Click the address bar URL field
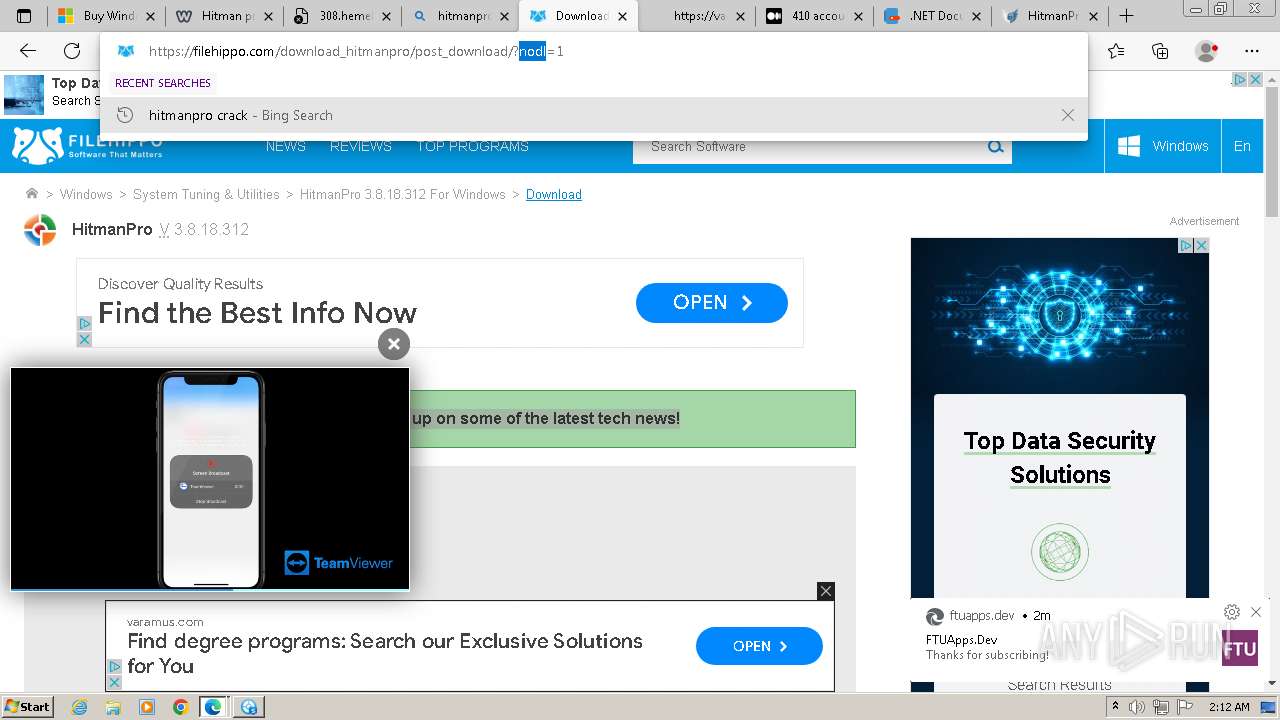This screenshot has width=1280, height=720. (594, 51)
